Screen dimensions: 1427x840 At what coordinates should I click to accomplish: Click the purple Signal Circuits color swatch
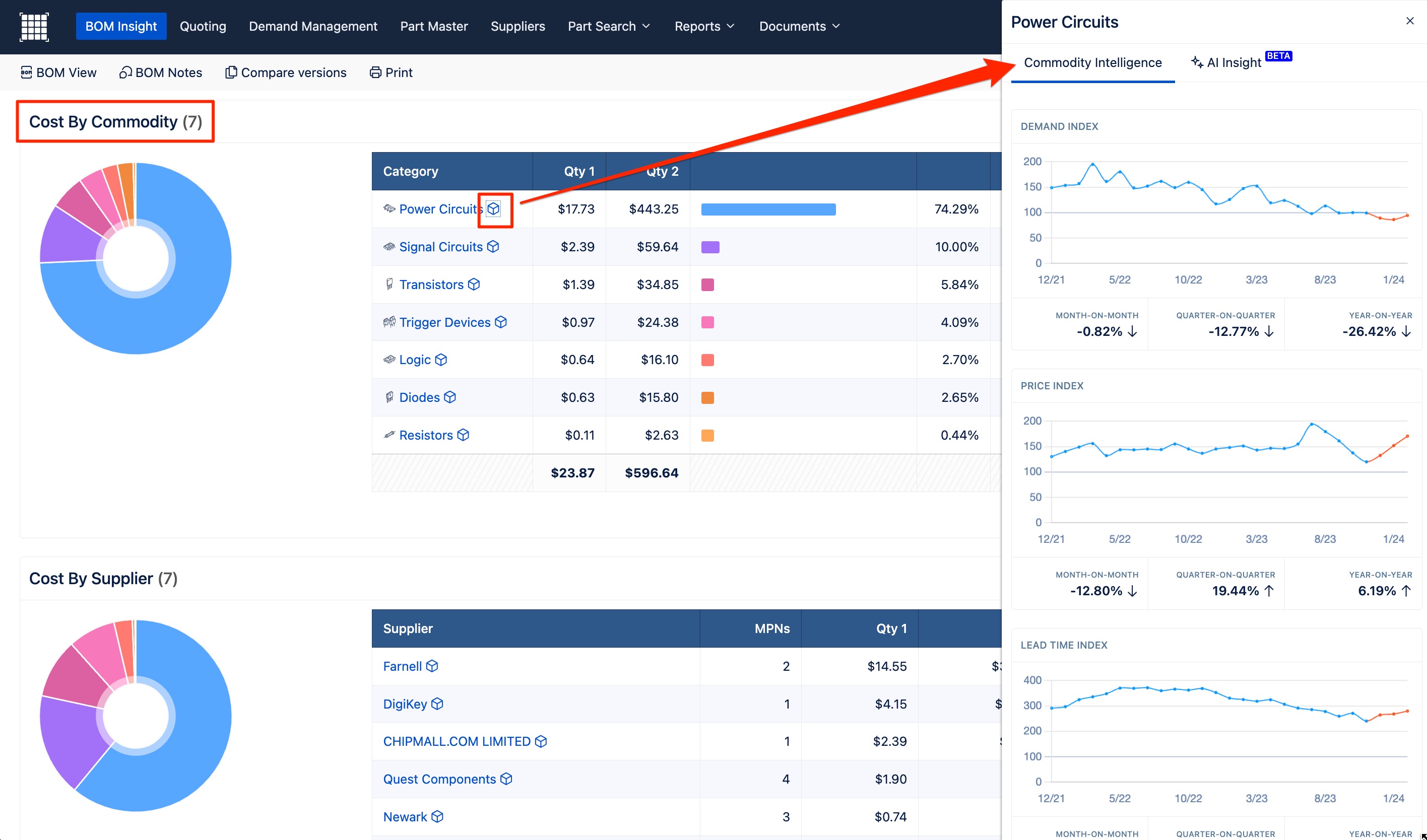710,247
